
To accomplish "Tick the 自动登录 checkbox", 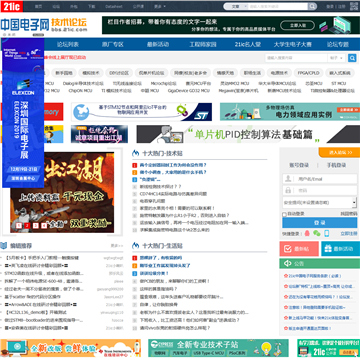I will [284, 214].
